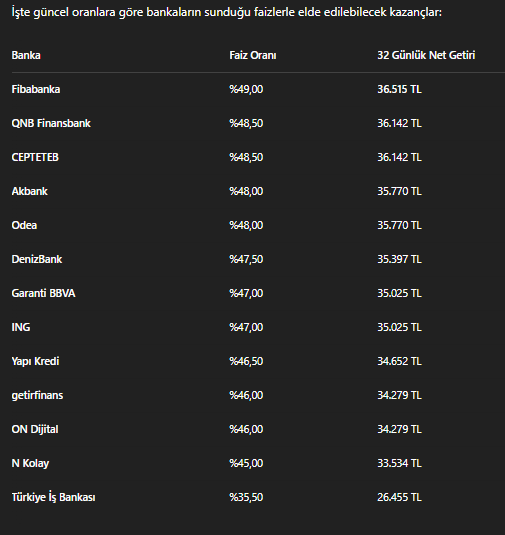Click Garanti BBVA bank name
Viewport: 505px width, 535px height.
[43, 293]
